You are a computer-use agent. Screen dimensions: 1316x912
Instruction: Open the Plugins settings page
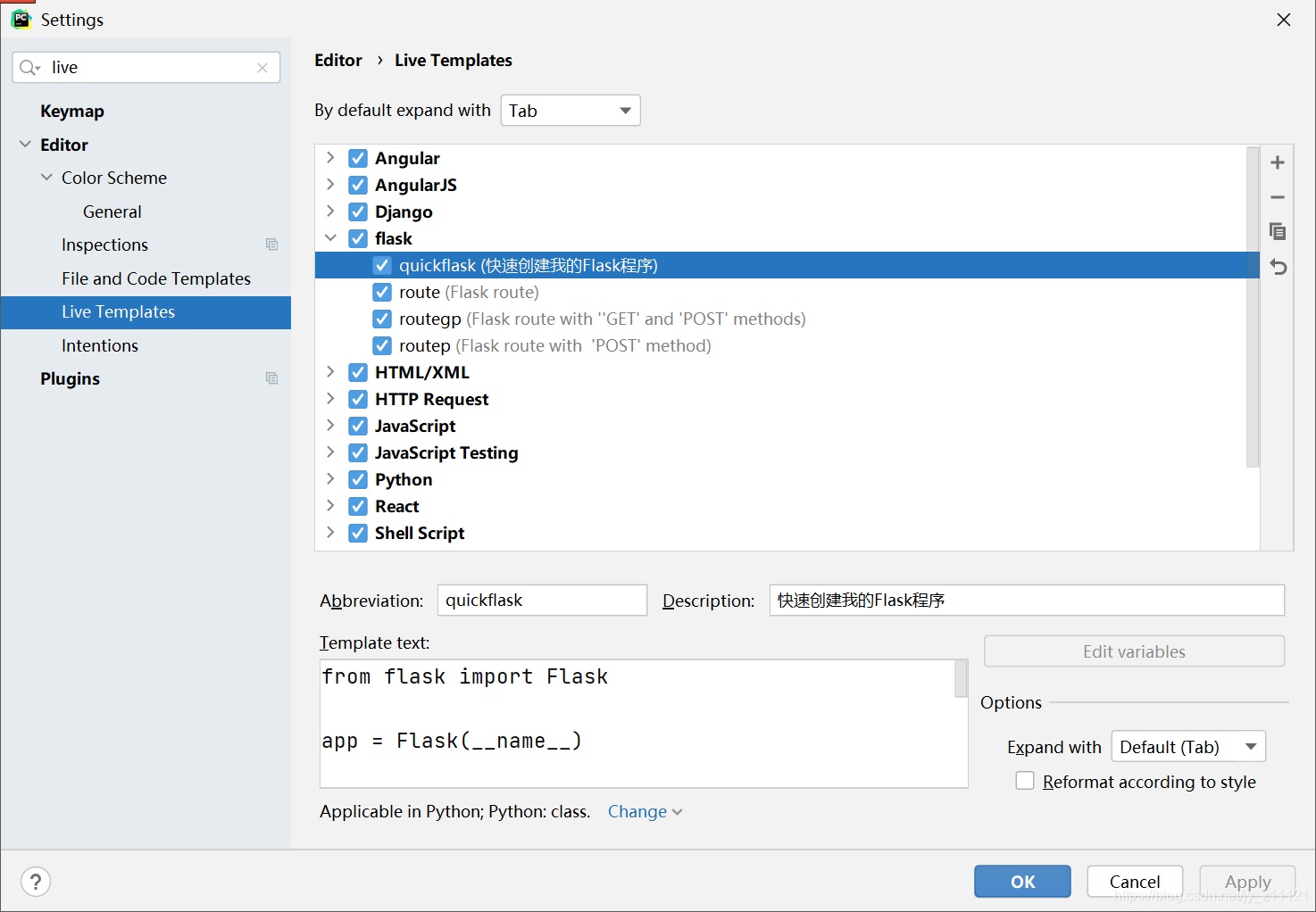(70, 378)
